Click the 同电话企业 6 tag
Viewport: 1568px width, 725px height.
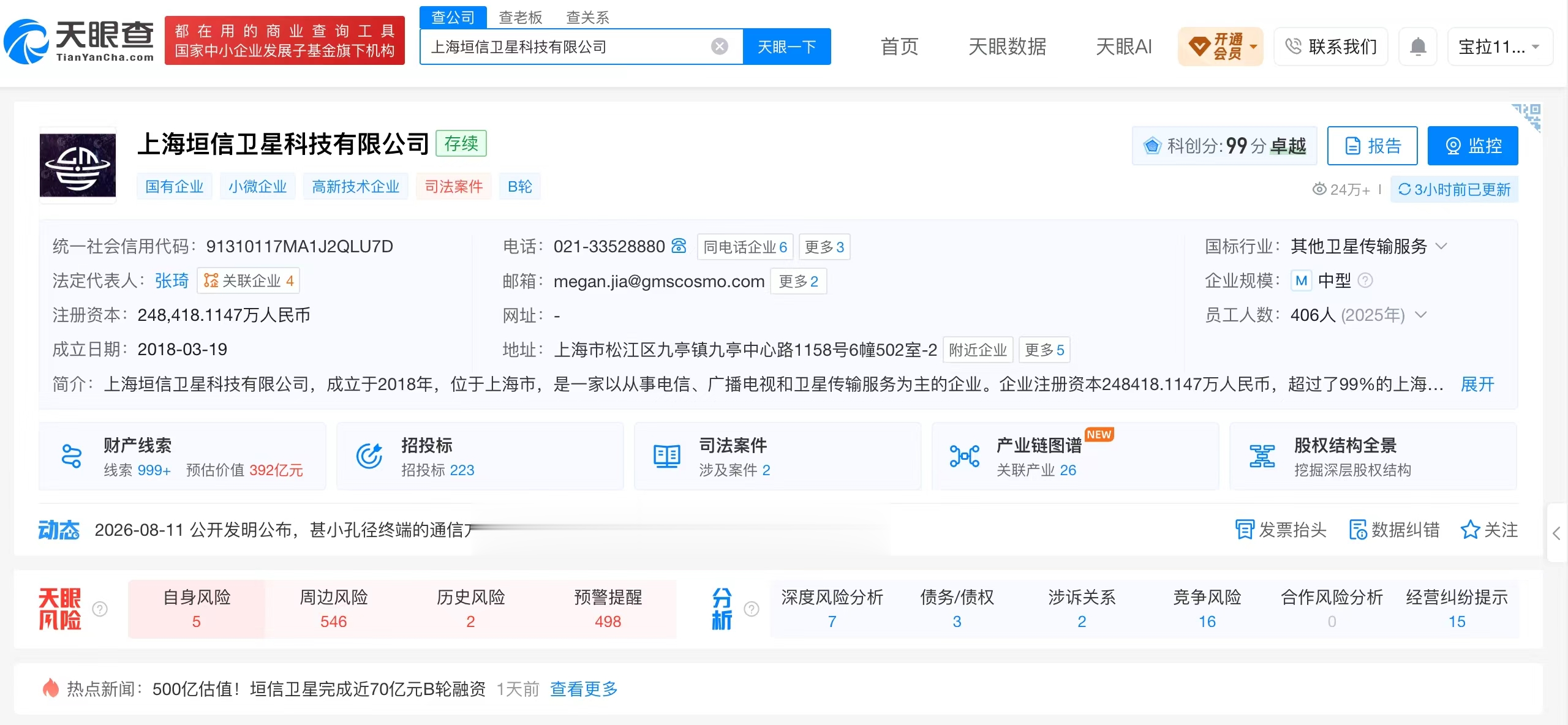click(x=745, y=247)
